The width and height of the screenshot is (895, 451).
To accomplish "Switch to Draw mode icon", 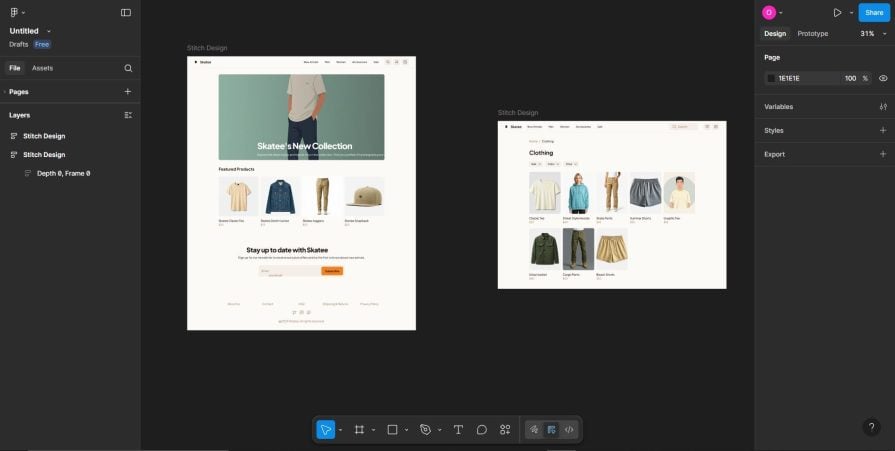I will coord(534,429).
